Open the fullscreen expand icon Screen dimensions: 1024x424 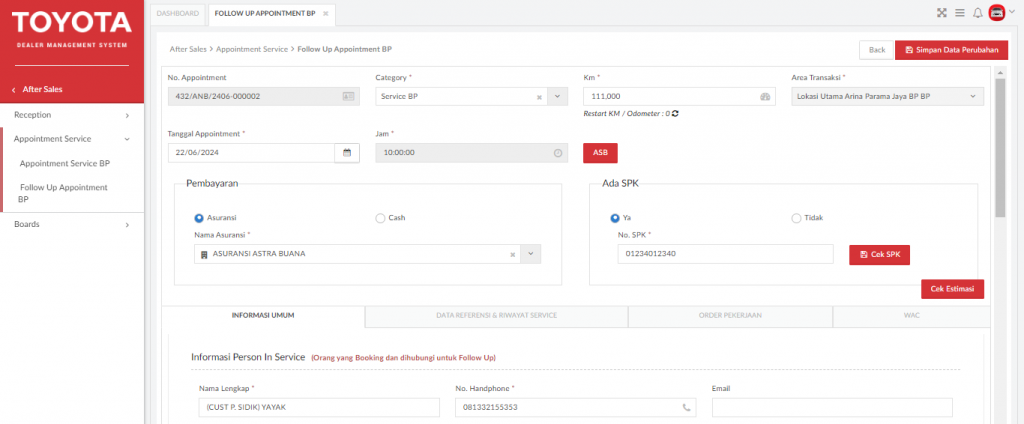pos(941,12)
